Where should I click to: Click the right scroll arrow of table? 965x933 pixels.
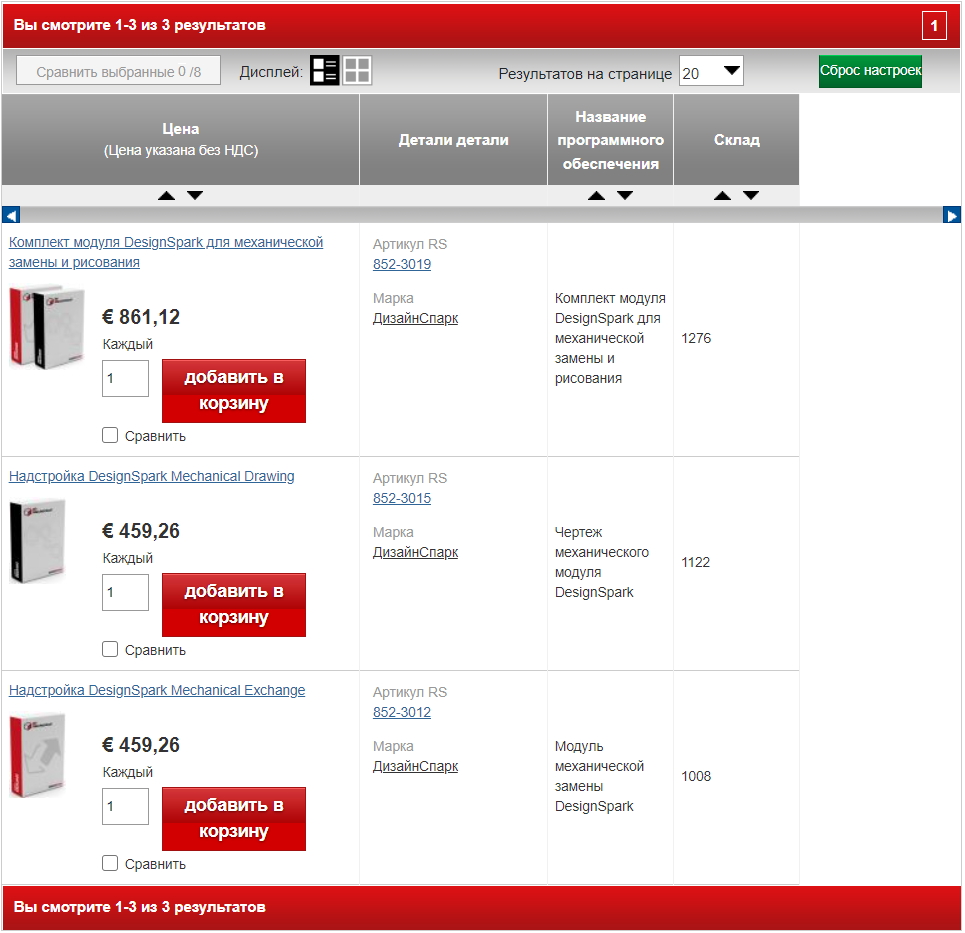952,215
